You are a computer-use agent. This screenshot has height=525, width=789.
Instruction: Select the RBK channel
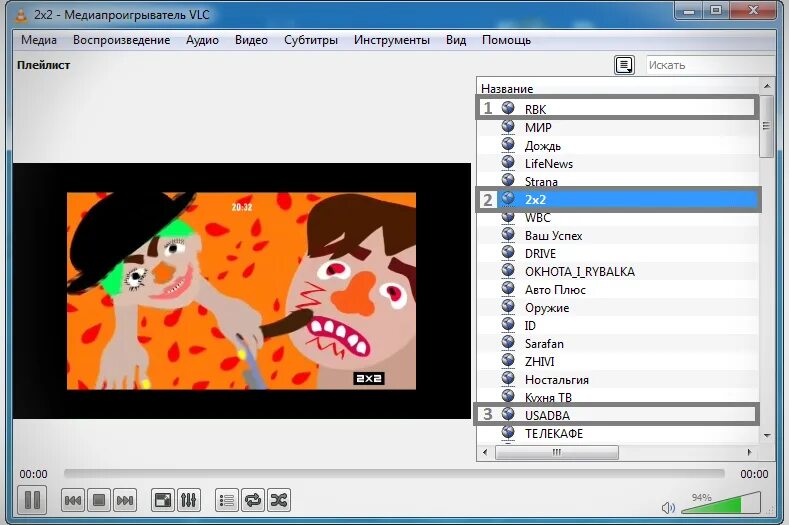[618, 109]
